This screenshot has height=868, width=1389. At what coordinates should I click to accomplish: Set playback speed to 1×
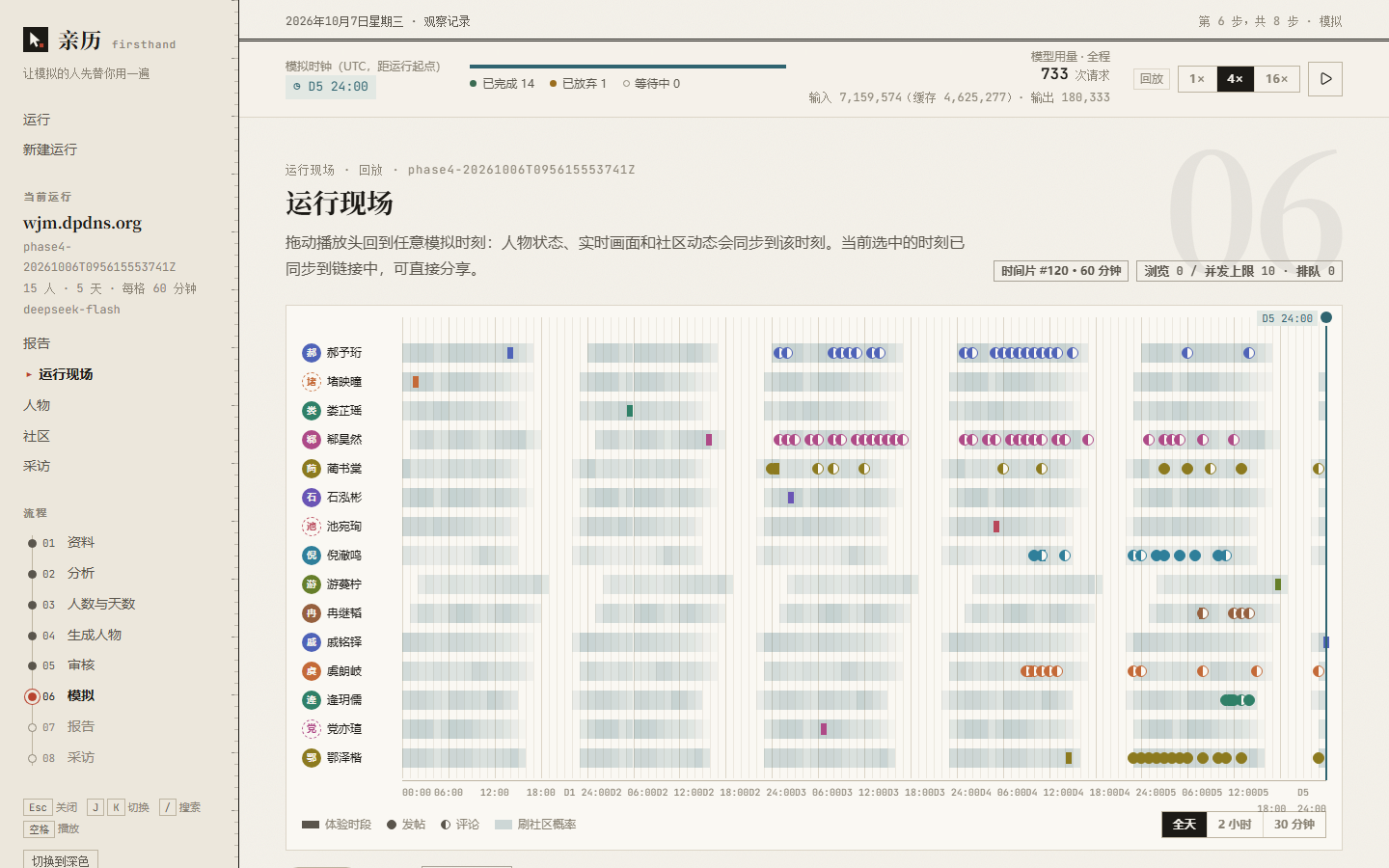[x=1197, y=79]
